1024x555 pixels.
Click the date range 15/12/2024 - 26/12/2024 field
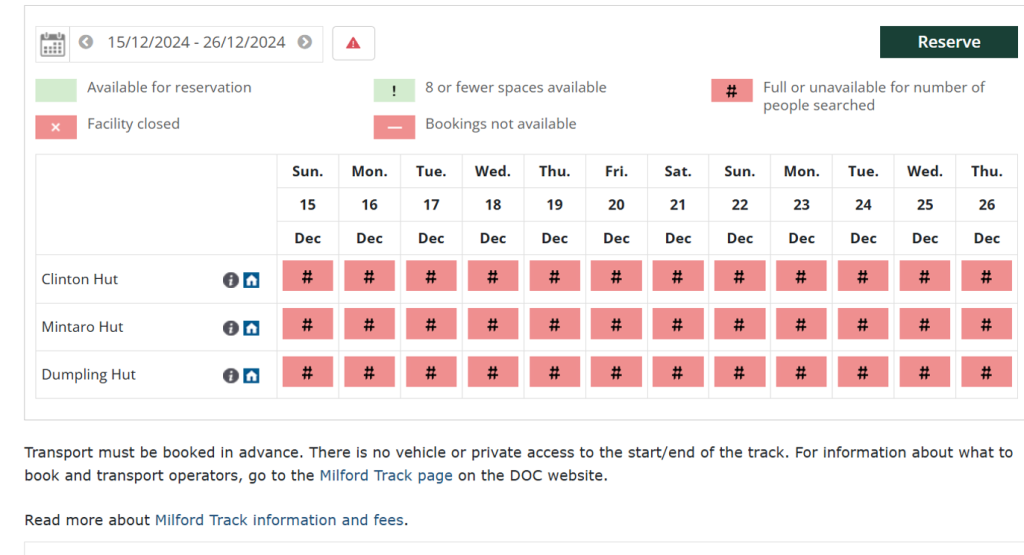click(x=196, y=43)
